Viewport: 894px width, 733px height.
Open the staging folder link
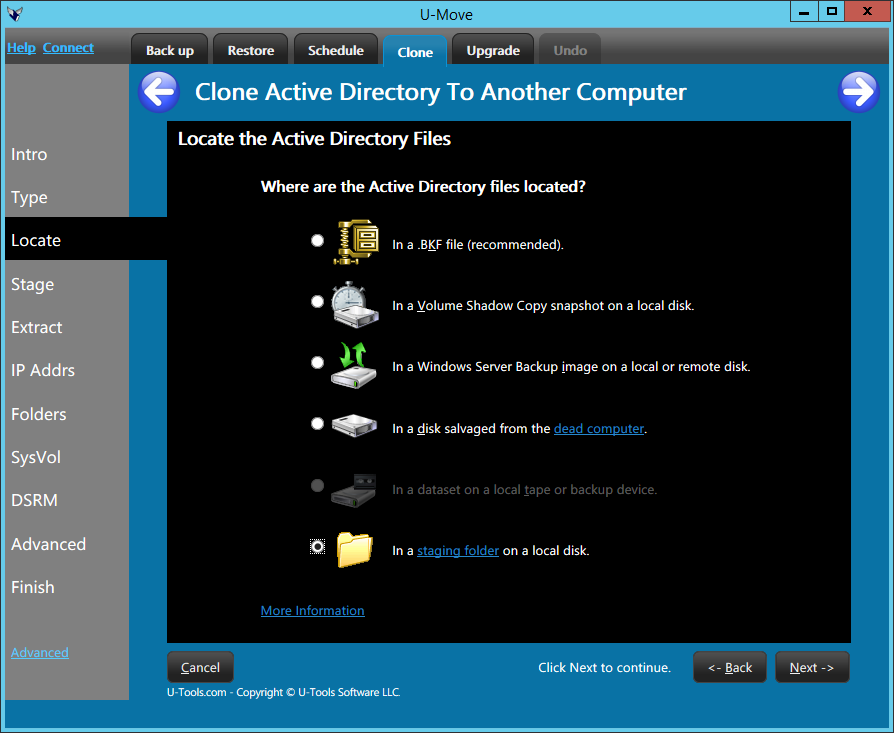point(458,551)
